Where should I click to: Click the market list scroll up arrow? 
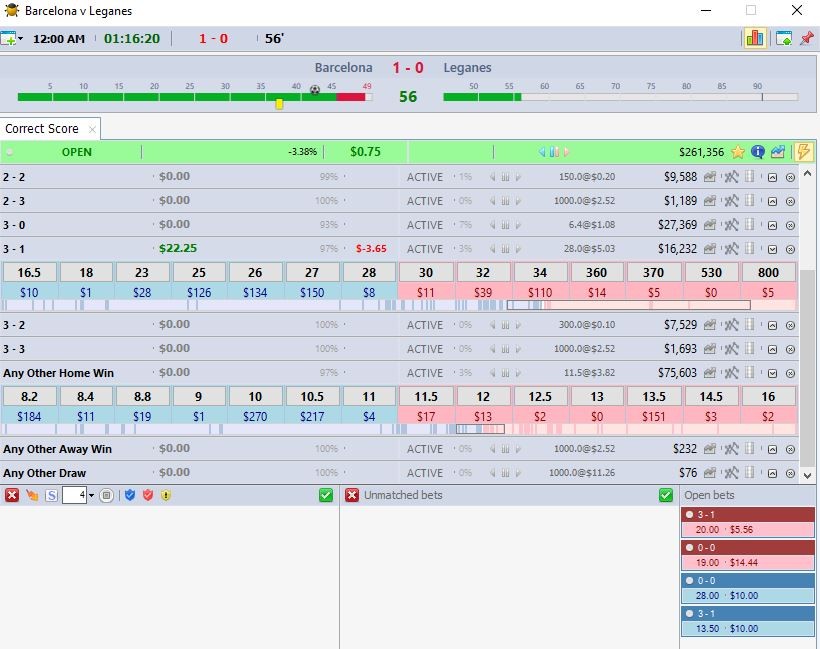click(x=807, y=173)
